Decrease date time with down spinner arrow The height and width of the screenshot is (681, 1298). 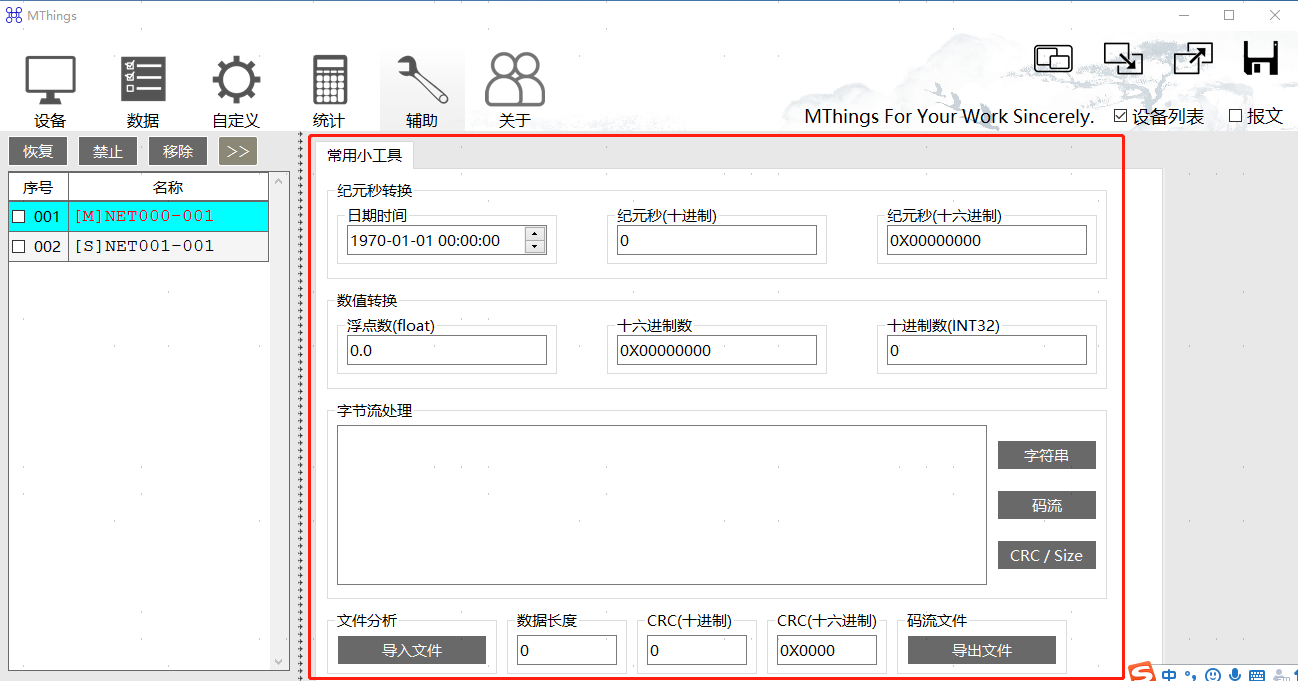[x=535, y=246]
